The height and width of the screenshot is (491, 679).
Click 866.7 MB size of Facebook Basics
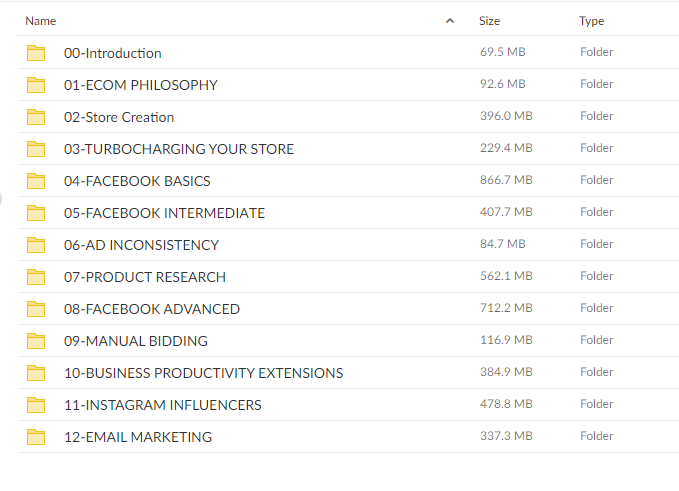pos(506,180)
